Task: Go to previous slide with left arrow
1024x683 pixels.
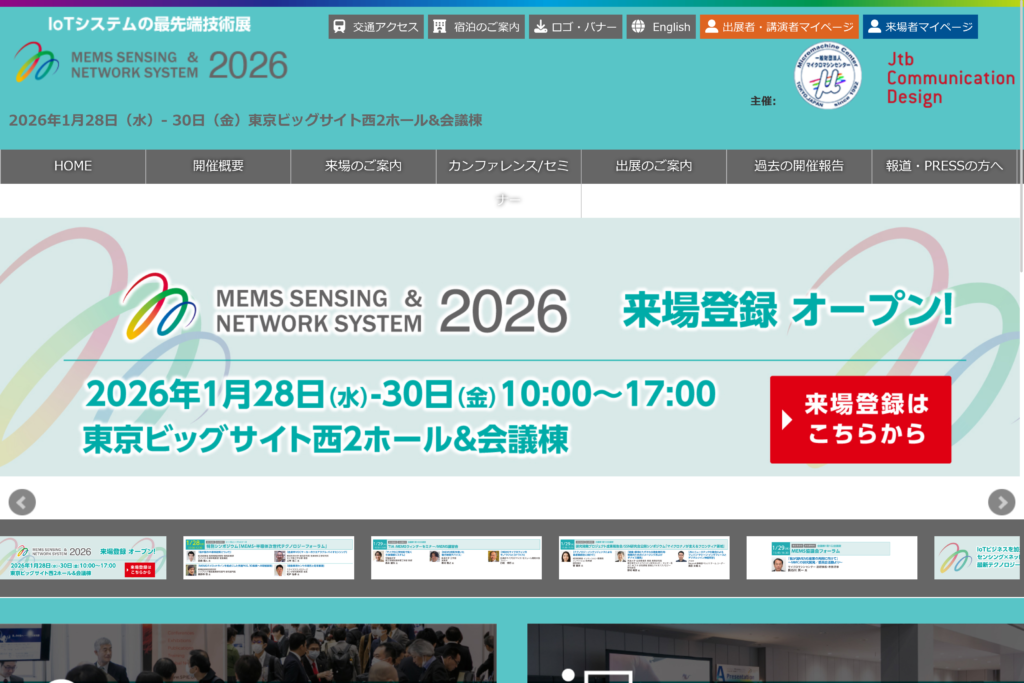Action: click(22, 502)
